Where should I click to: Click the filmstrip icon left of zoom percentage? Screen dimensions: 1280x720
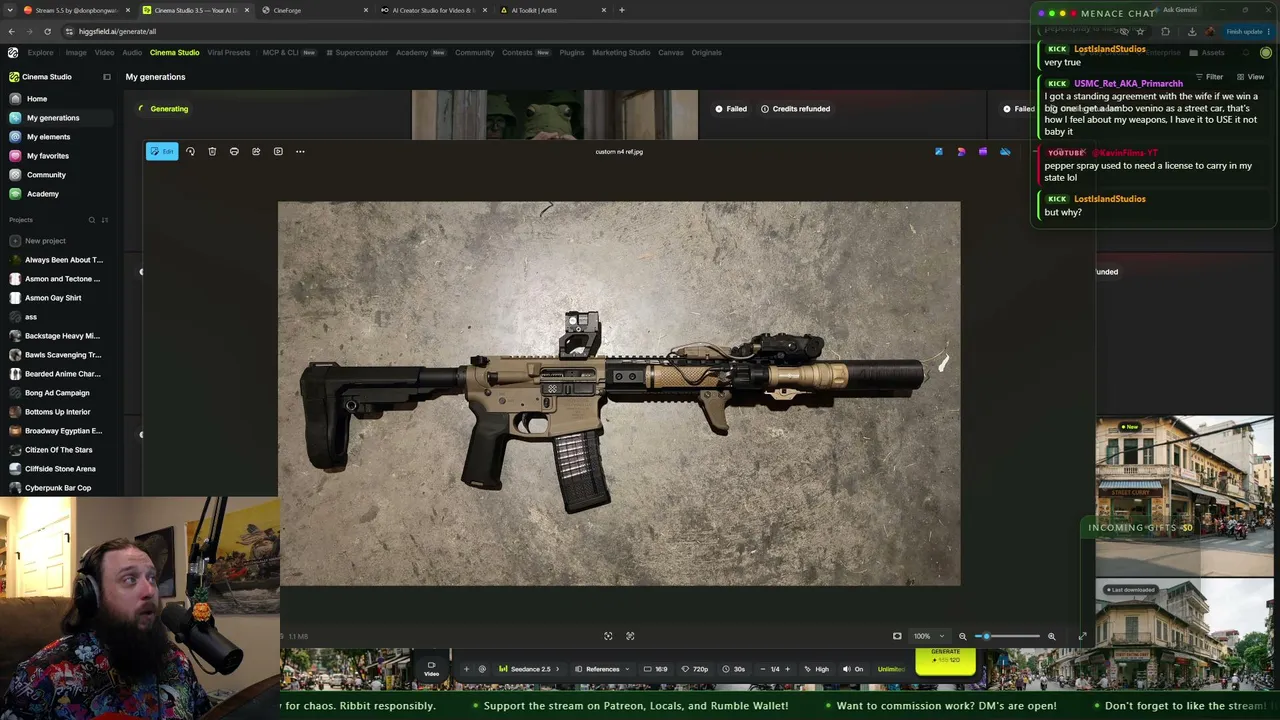[897, 636]
